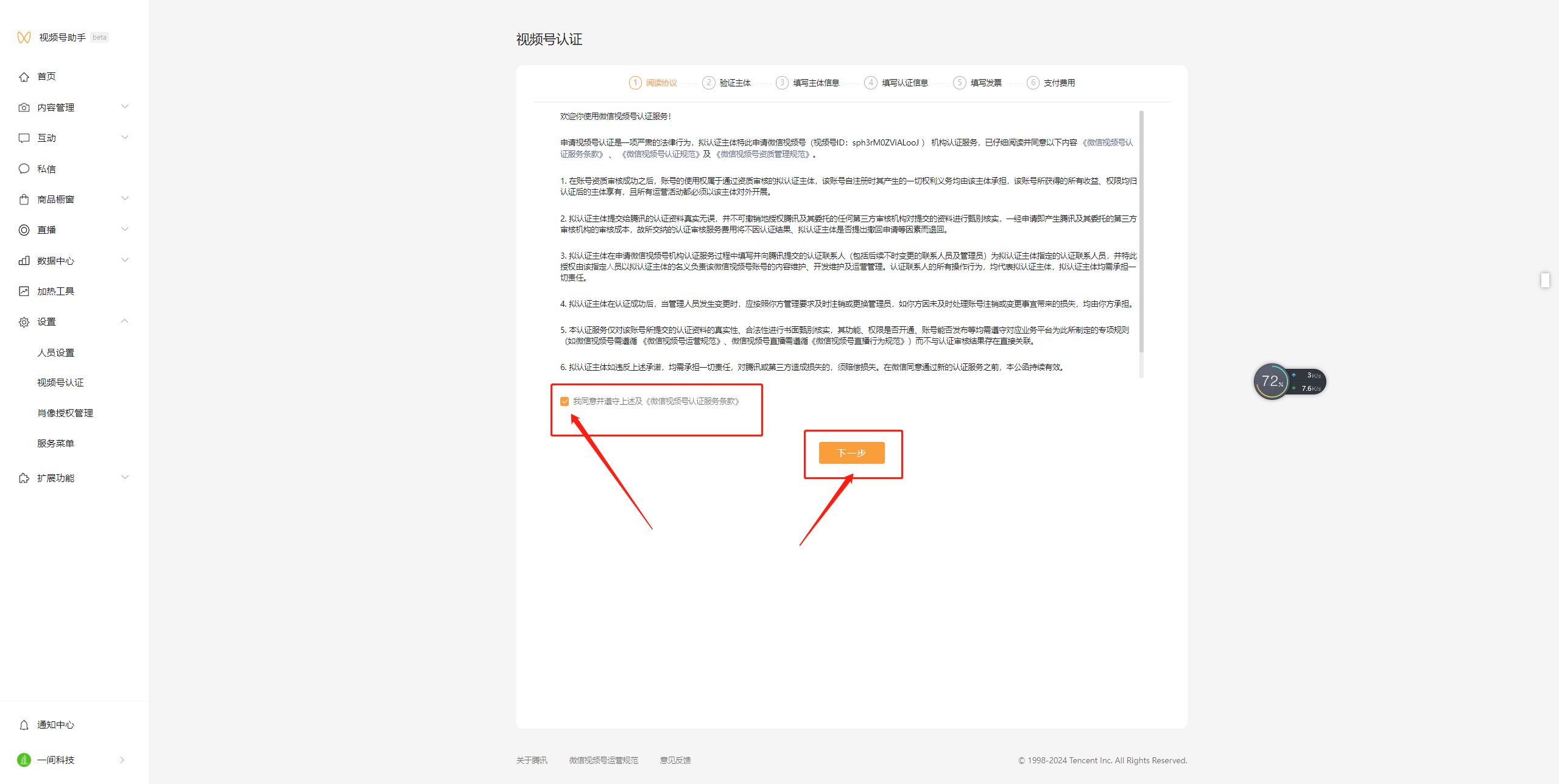The width and height of the screenshot is (1559, 784).
Task: Click the 微信视频号运营规范 footer link
Action: [x=604, y=760]
